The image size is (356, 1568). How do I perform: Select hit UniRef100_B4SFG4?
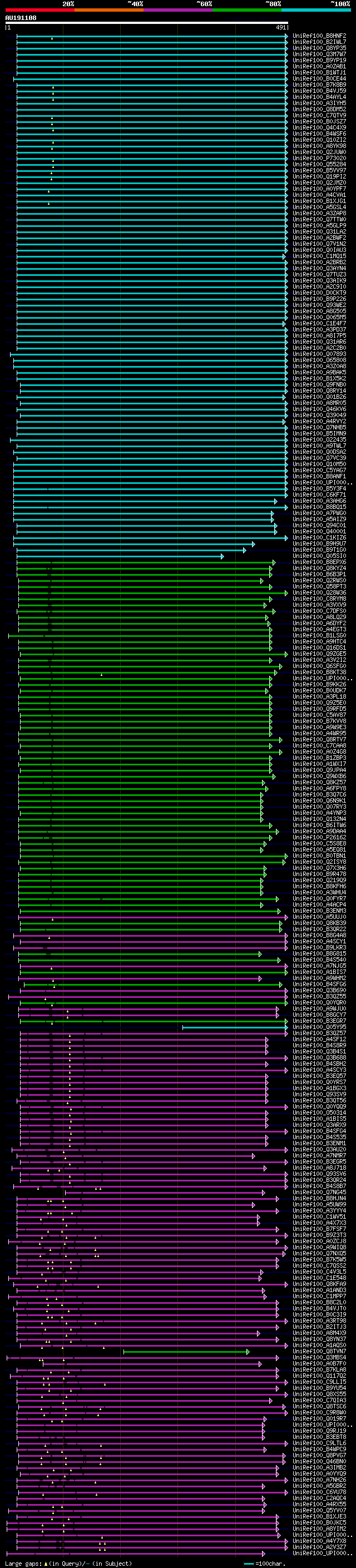point(319,1131)
